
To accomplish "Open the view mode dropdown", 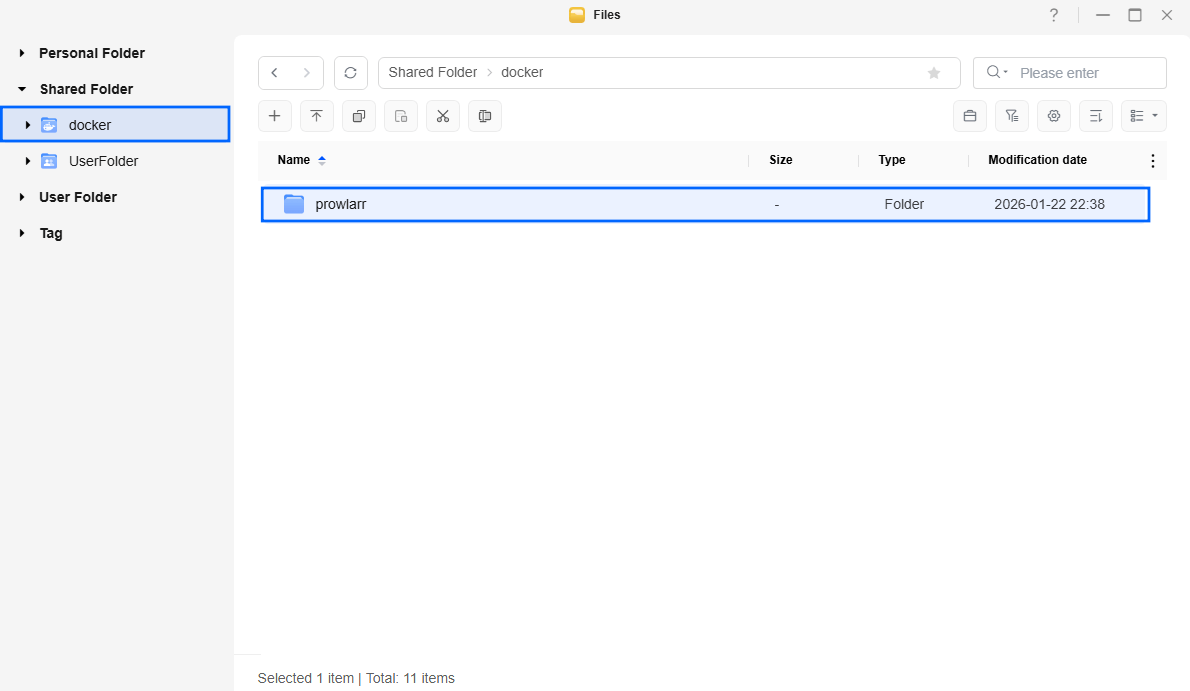I will 1144,116.
